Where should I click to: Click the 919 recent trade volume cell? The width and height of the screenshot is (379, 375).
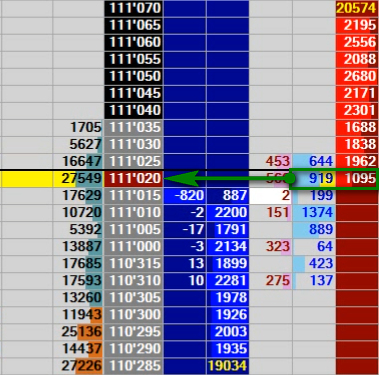[x=314, y=178]
